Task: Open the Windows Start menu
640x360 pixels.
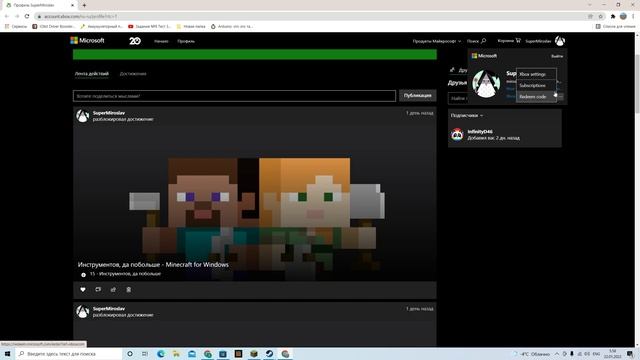Action: pos(7,353)
